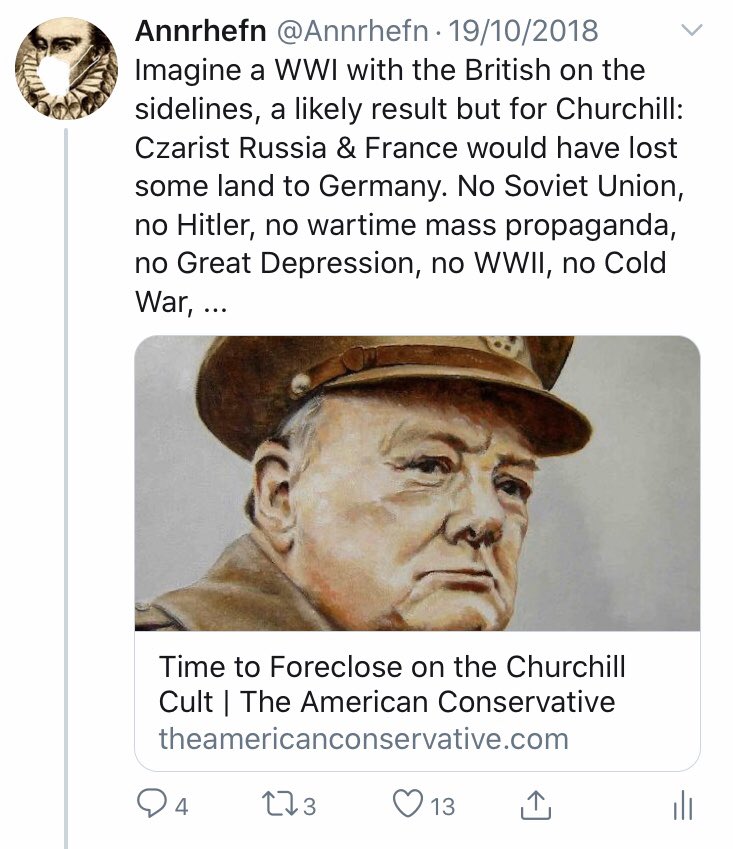Screen dimensions: 733x849
Task: Open the tweet via the 19/10/2018 date
Action: pyautogui.click(x=524, y=33)
